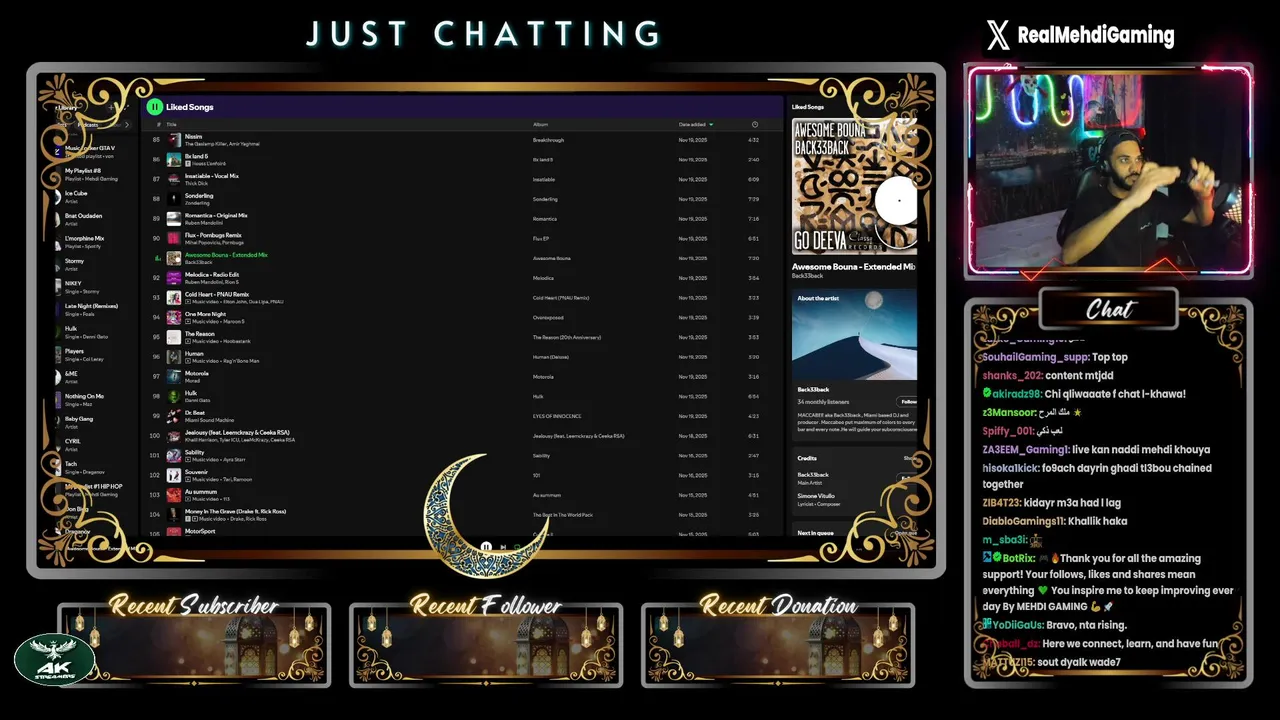Open CYRIL artist in library sidebar
The image size is (1280, 720).
tap(90, 445)
